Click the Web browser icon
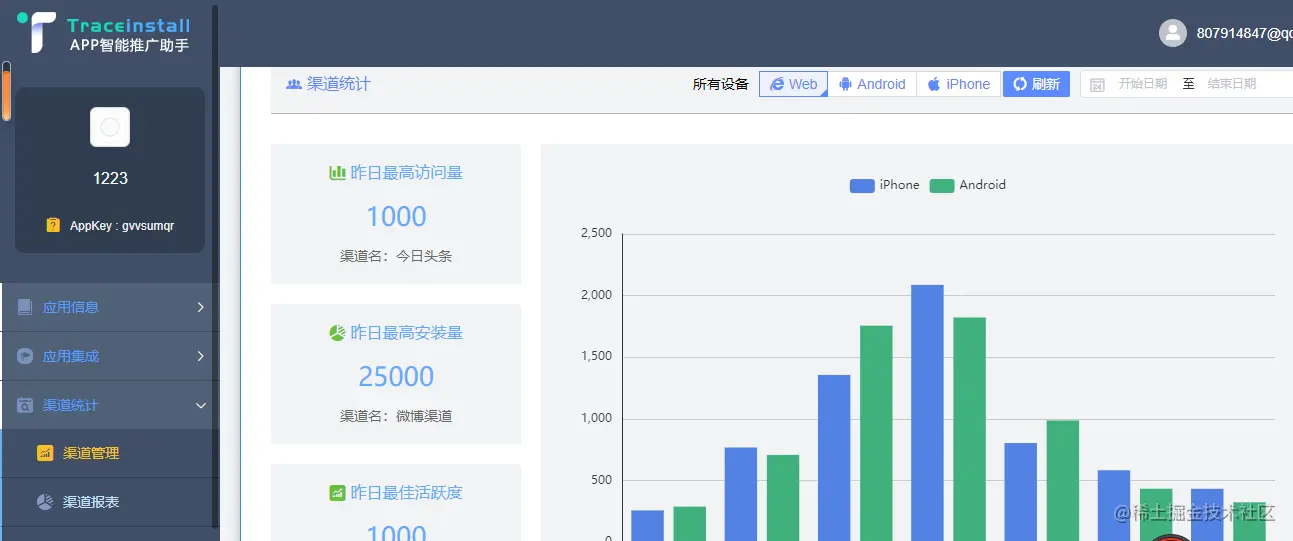The image size is (1293, 541). tap(777, 84)
